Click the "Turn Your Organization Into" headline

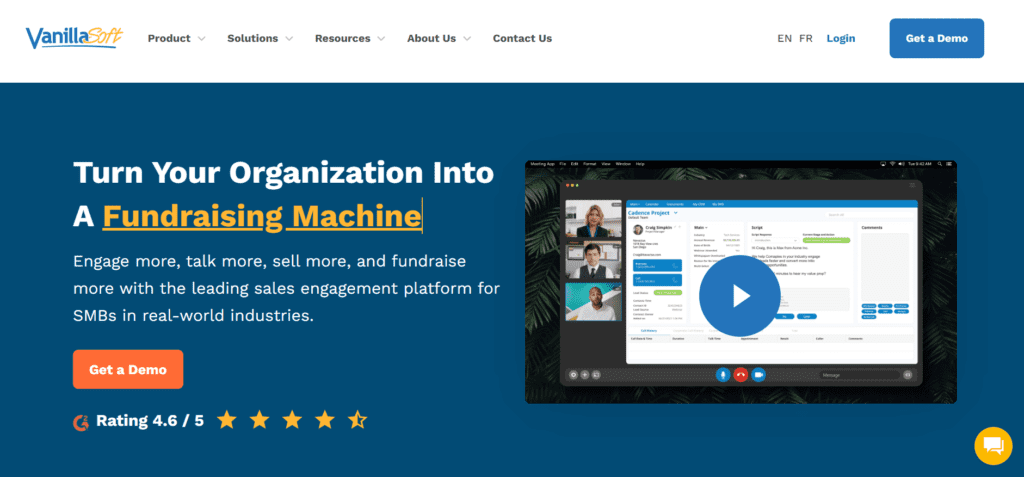point(283,173)
